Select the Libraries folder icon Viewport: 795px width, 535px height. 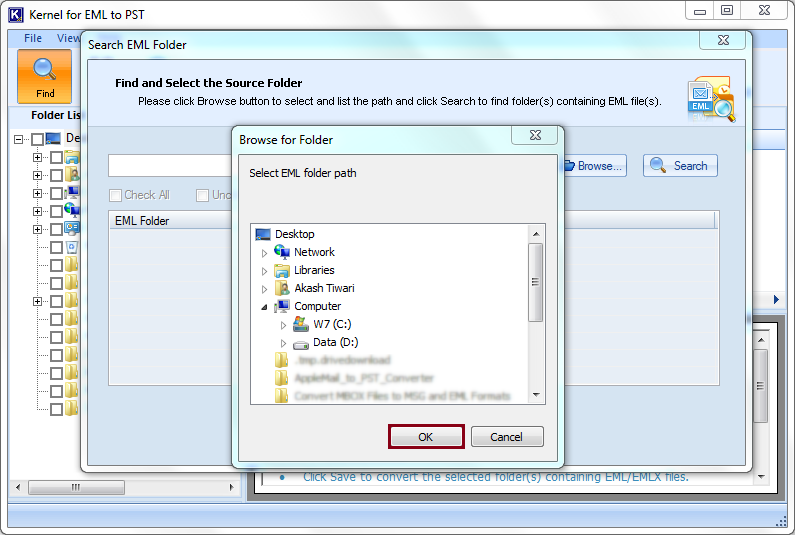pos(282,270)
